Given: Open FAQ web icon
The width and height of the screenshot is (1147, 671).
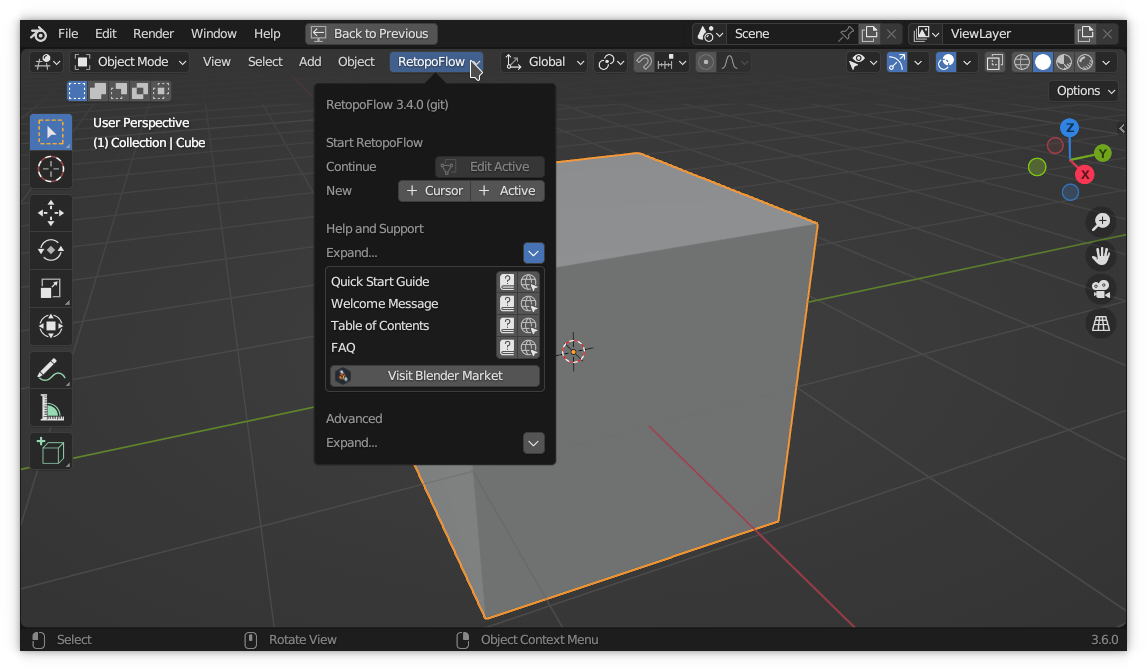Looking at the screenshot, I should pyautogui.click(x=529, y=348).
